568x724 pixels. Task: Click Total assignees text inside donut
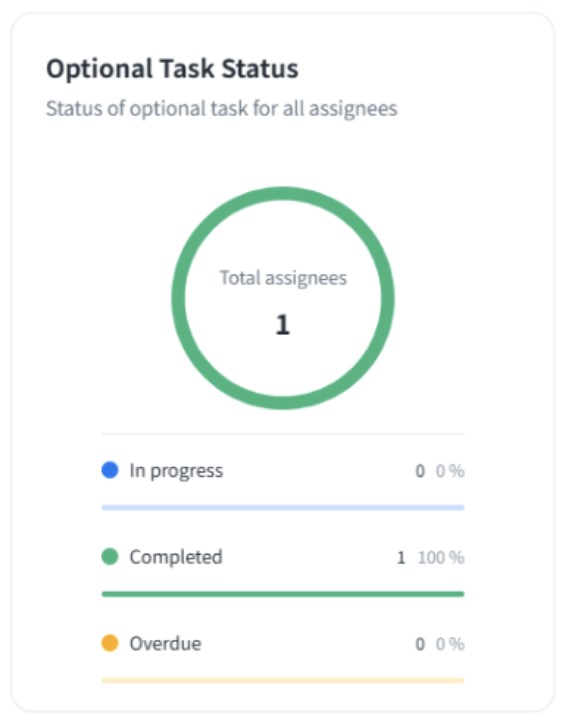(x=283, y=278)
